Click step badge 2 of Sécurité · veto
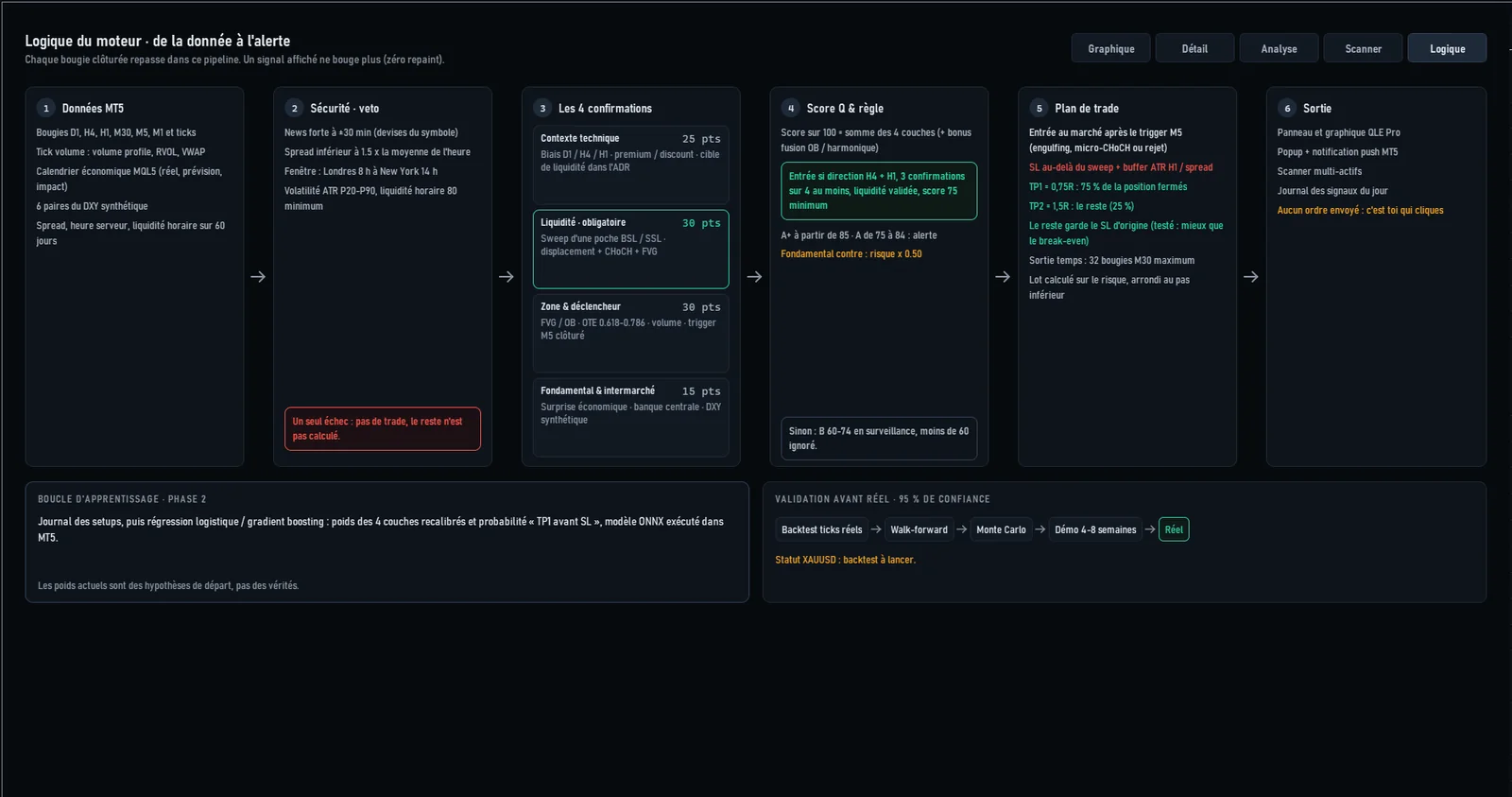Viewport: 1512px width, 797px height. [x=294, y=108]
